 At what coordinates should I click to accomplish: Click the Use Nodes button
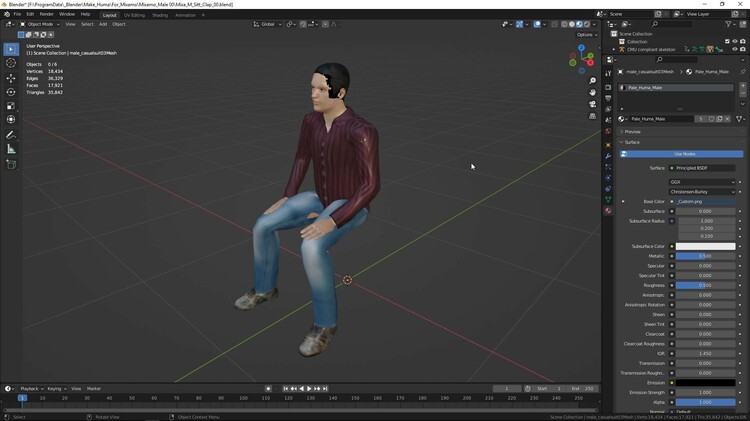pos(683,154)
